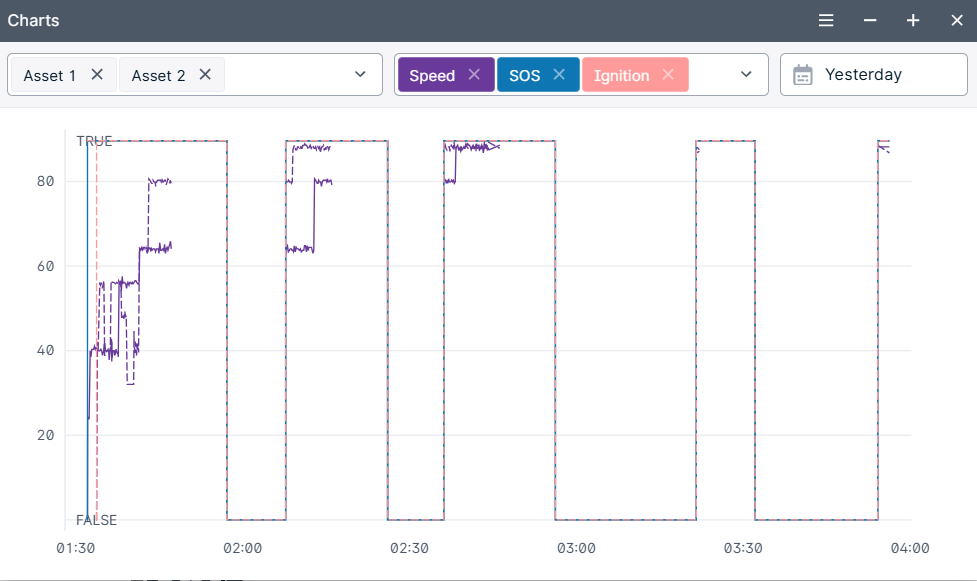Click the Asset 2 chip label
The image size is (977, 581).
pyautogui.click(x=158, y=75)
